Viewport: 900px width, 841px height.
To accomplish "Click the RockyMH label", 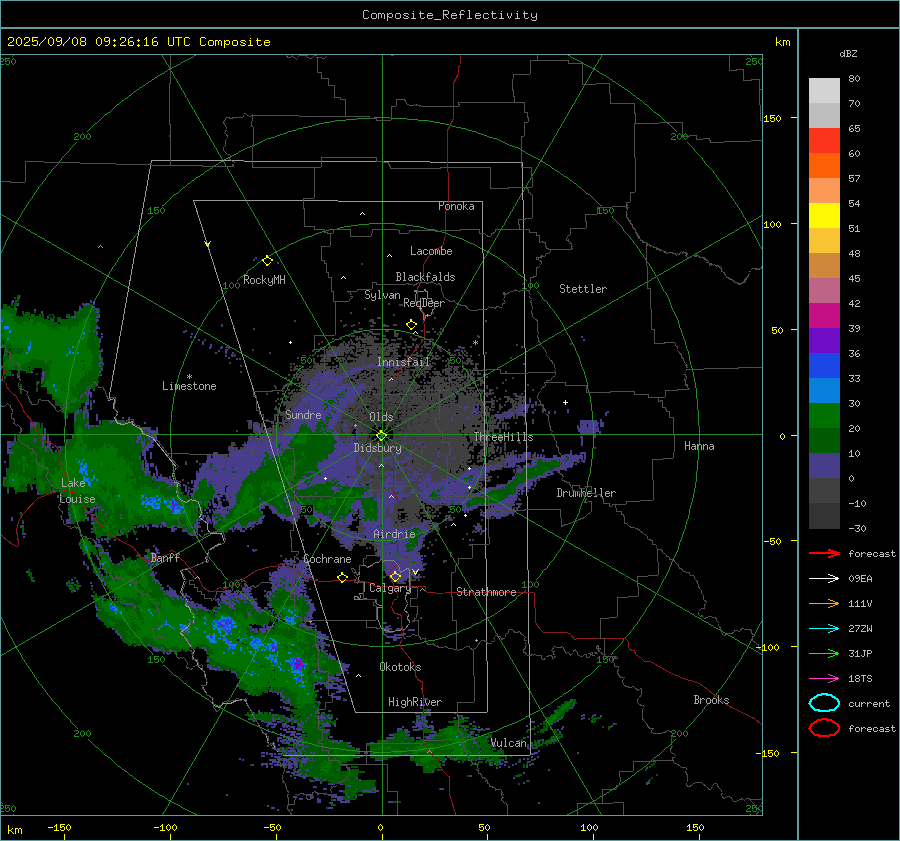I will click(x=264, y=280).
